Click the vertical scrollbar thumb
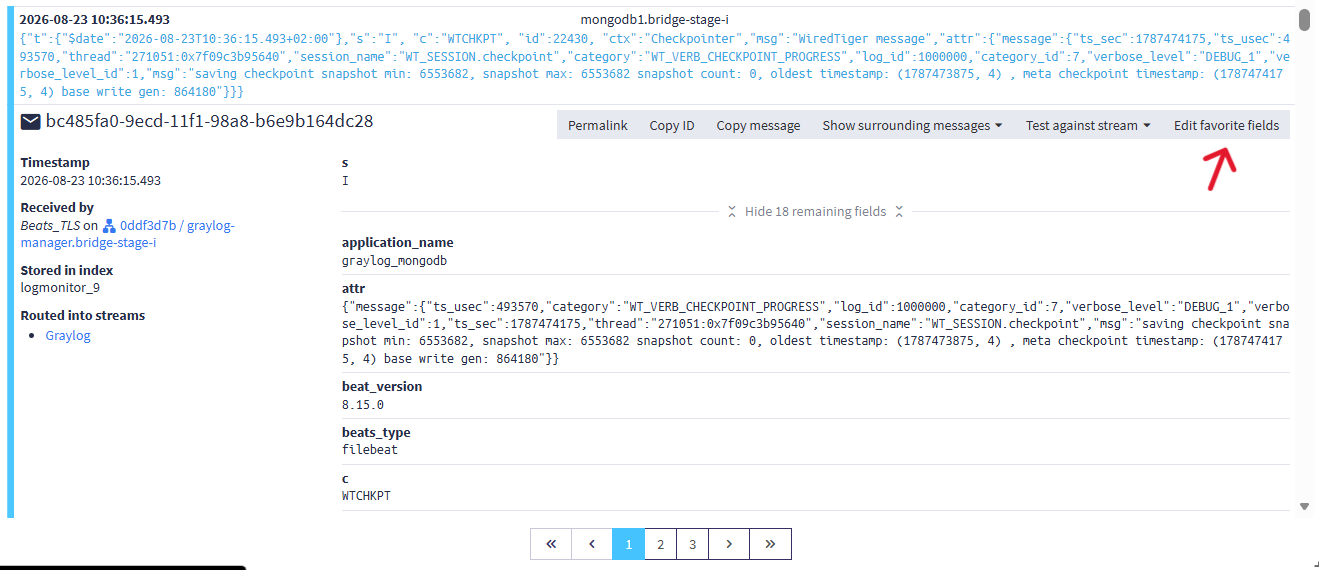Viewport: 1319px width, 570px height. (x=1304, y=19)
